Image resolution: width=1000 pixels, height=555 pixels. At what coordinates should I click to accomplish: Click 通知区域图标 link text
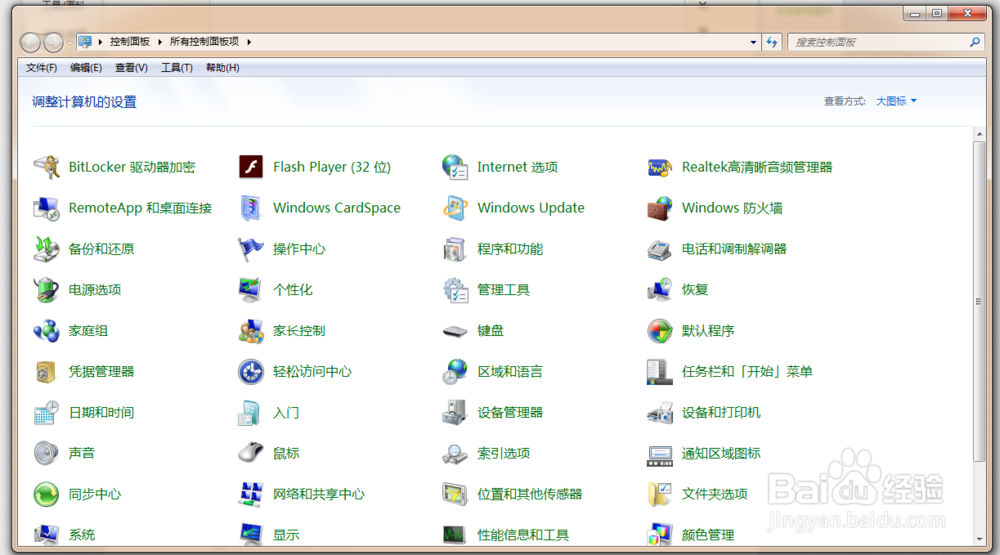tap(721, 453)
